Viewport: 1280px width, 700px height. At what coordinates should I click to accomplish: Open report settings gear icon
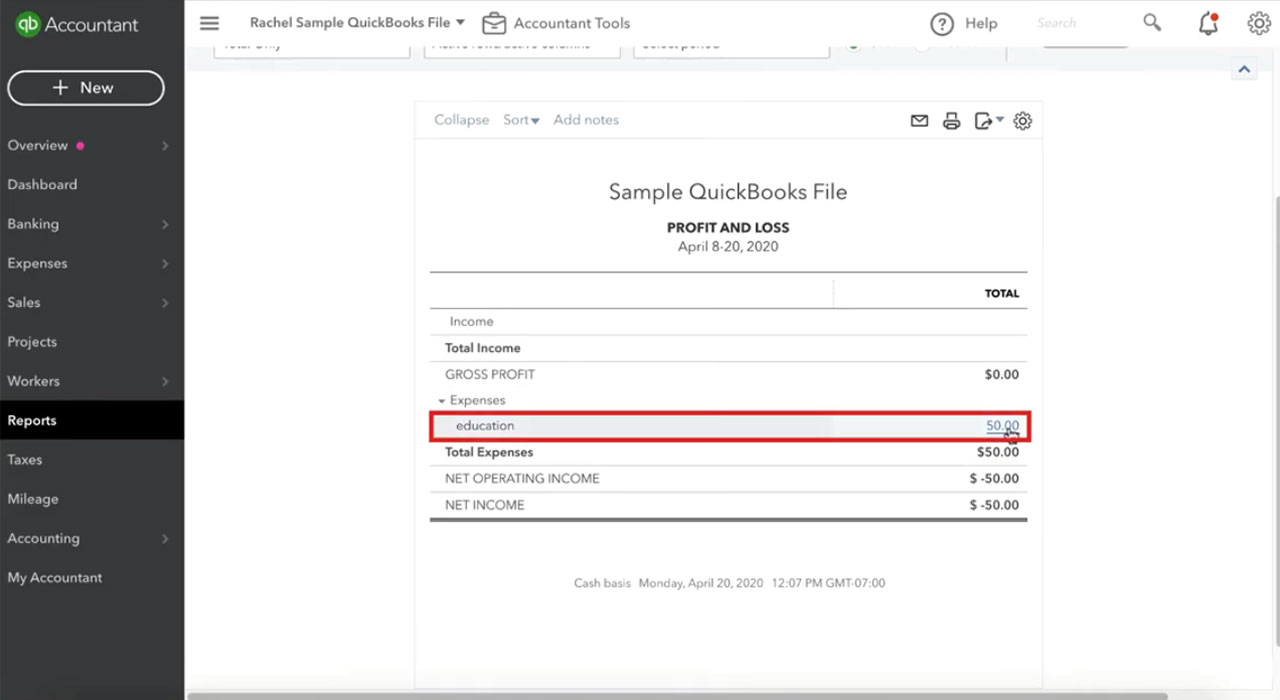click(x=1022, y=121)
